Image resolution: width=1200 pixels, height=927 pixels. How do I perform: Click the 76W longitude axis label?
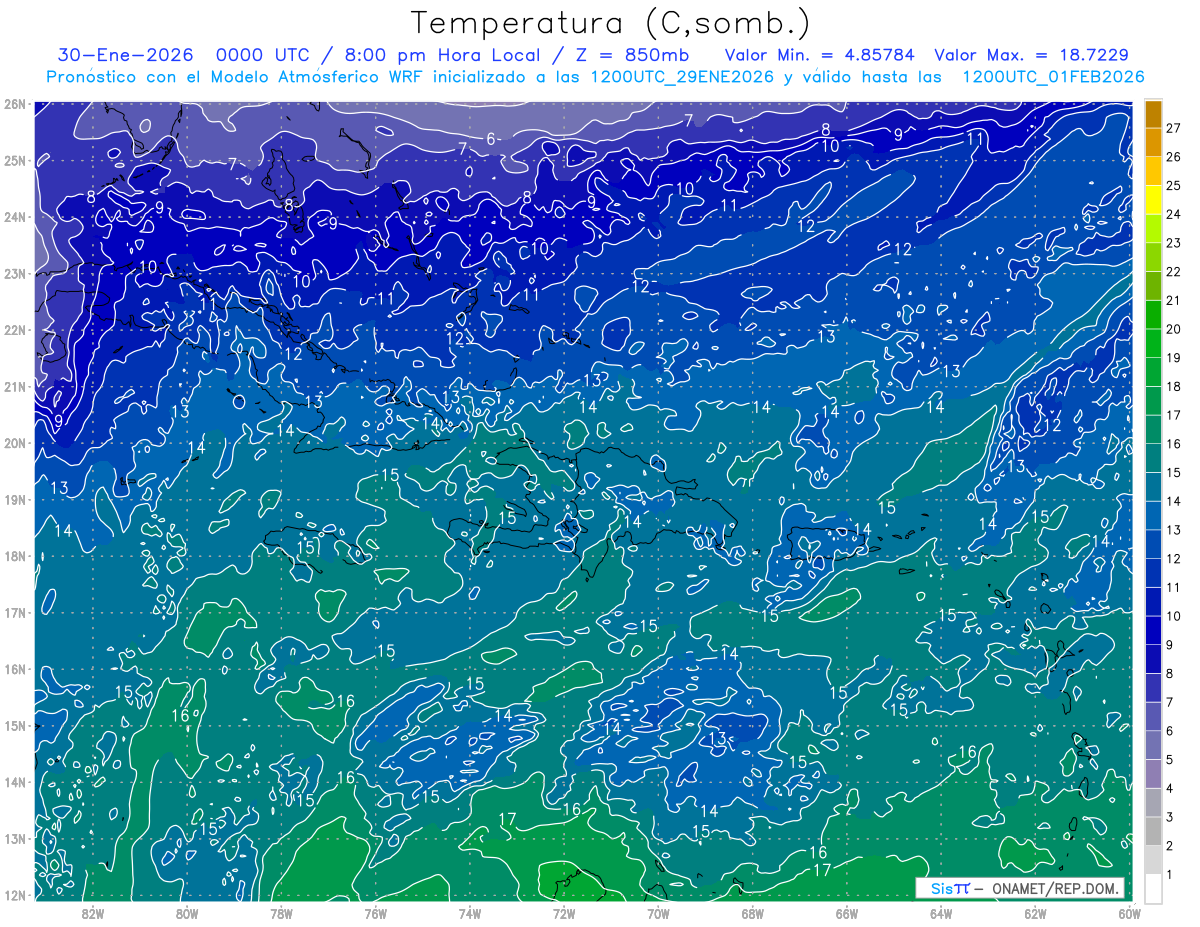point(375,913)
